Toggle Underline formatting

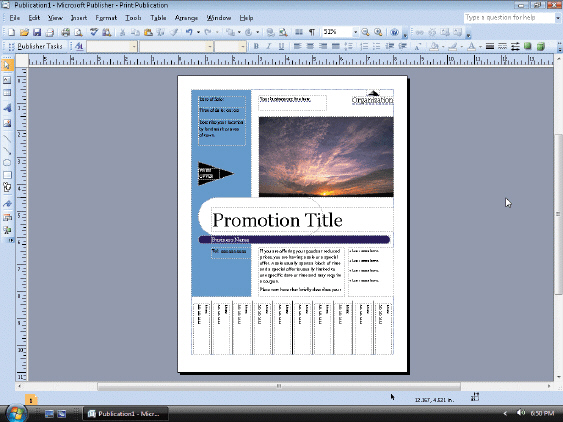pyautogui.click(x=281, y=46)
